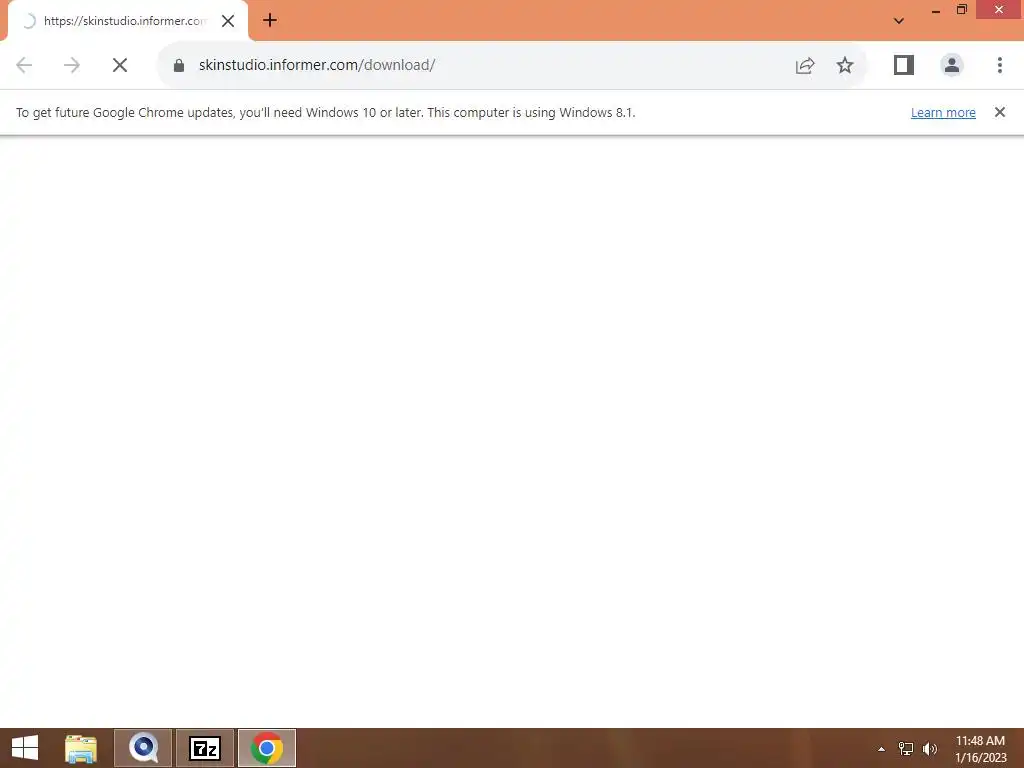This screenshot has width=1024, height=768.
Task: Click the address bar URL
Action: click(x=317, y=65)
